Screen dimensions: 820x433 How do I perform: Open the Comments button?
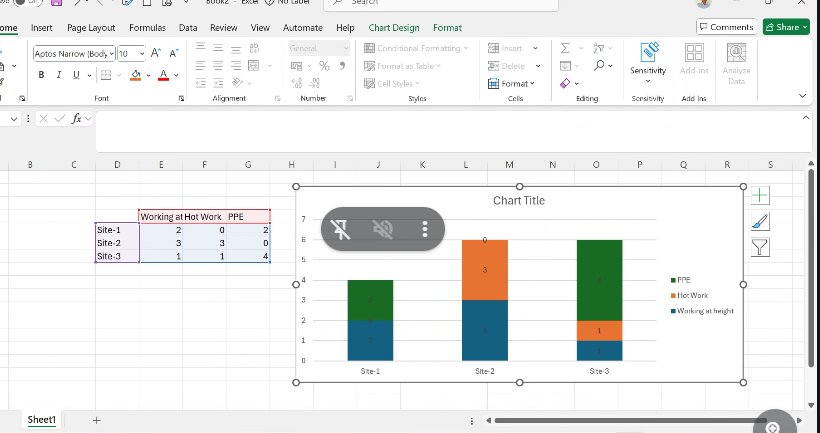(726, 27)
